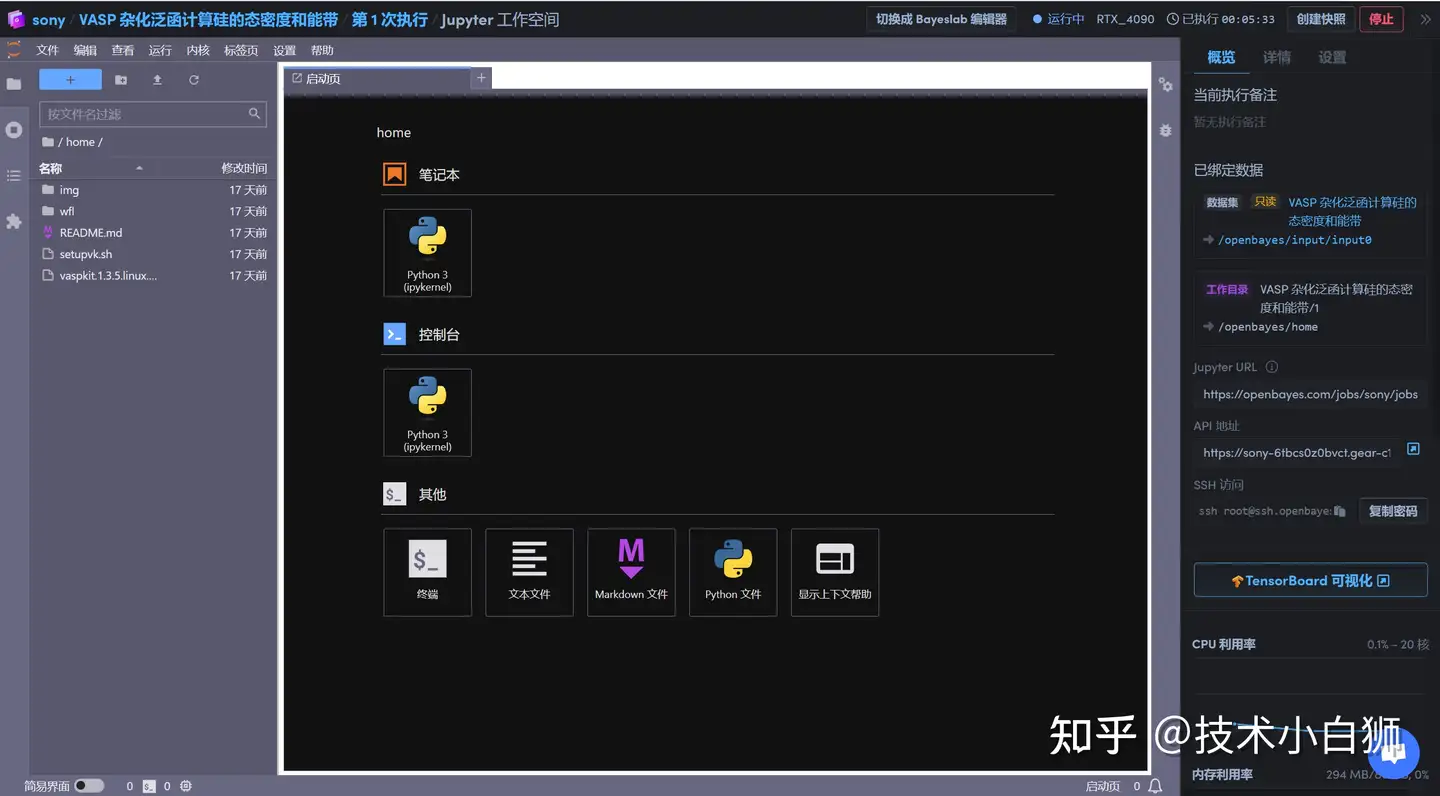1440x796 pixels.
Task: Create a new Markdown 文件
Action: 631,572
